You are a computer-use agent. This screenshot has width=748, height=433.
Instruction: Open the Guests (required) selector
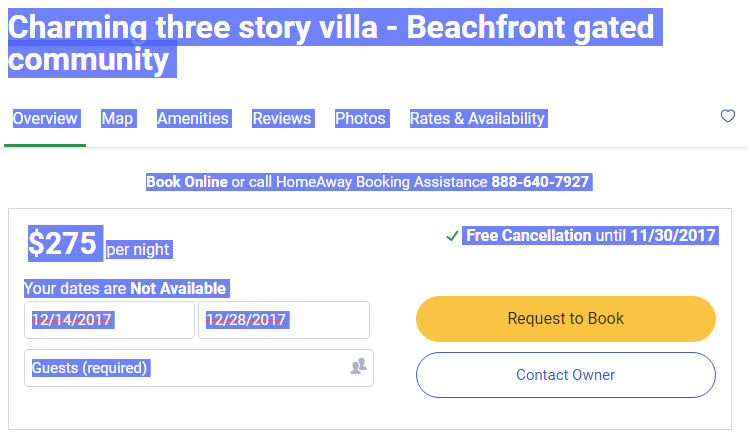pos(199,368)
